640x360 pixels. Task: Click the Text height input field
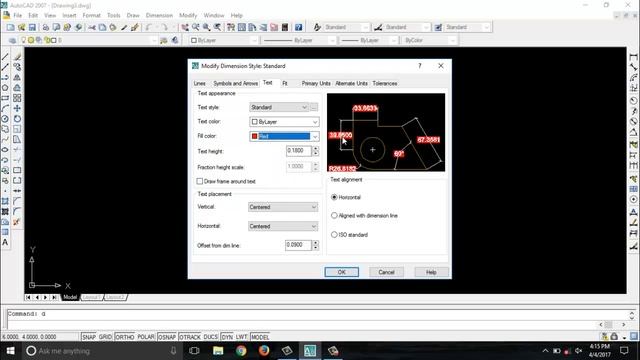pos(299,151)
